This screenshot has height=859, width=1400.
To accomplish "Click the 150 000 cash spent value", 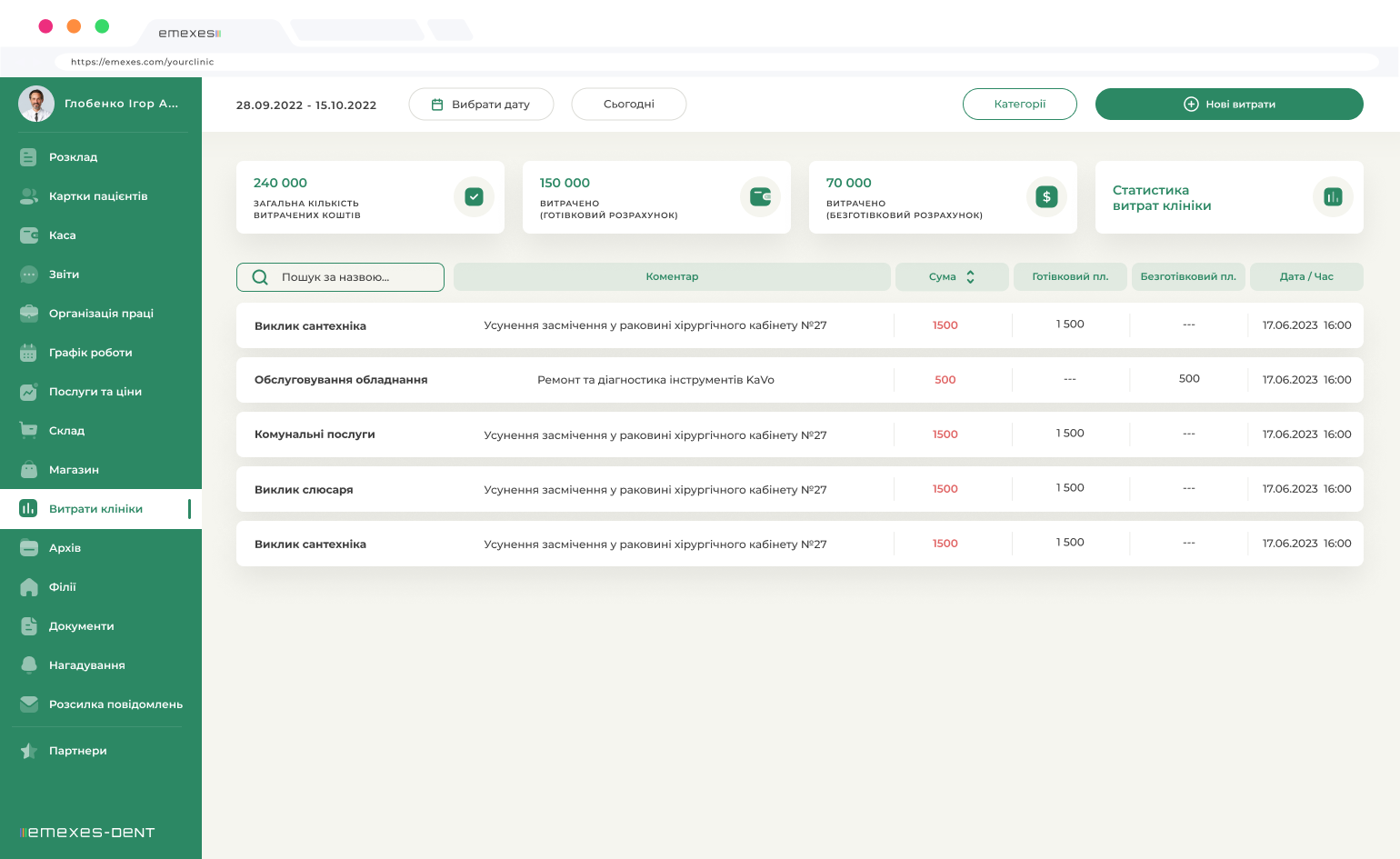I will tap(565, 183).
